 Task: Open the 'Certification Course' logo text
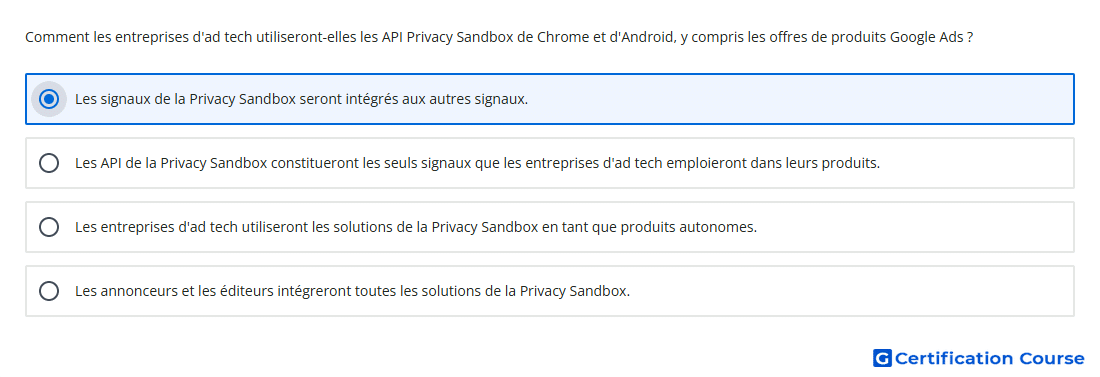pyautogui.click(x=989, y=359)
